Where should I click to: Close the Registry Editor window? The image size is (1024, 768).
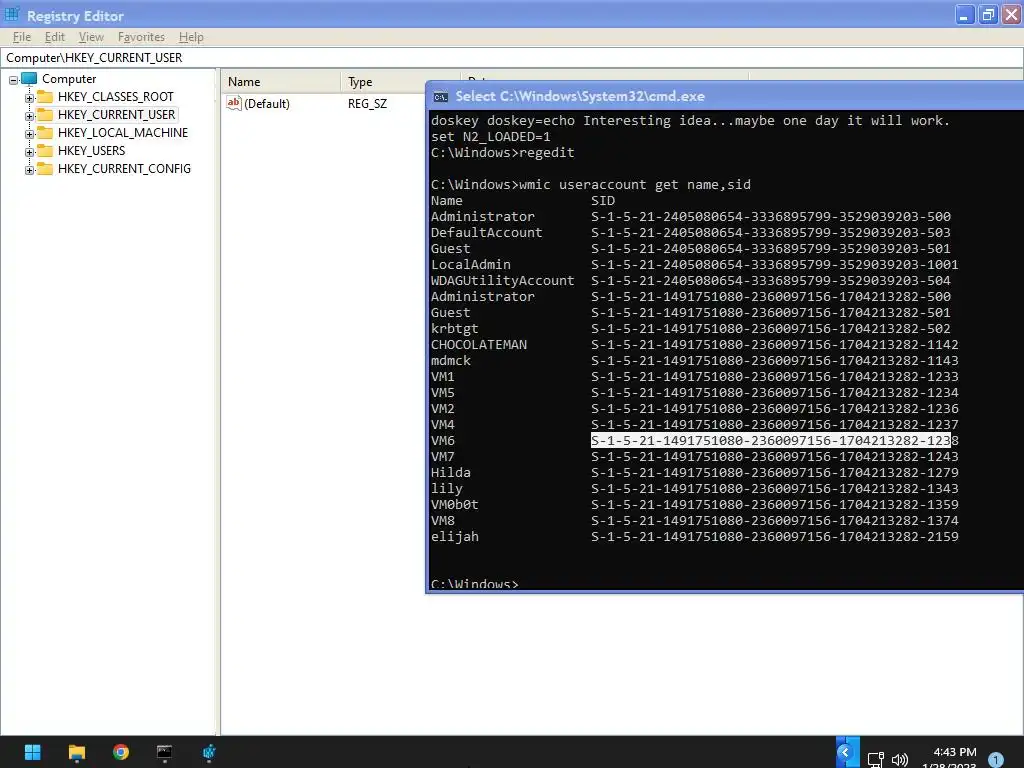(x=1012, y=15)
